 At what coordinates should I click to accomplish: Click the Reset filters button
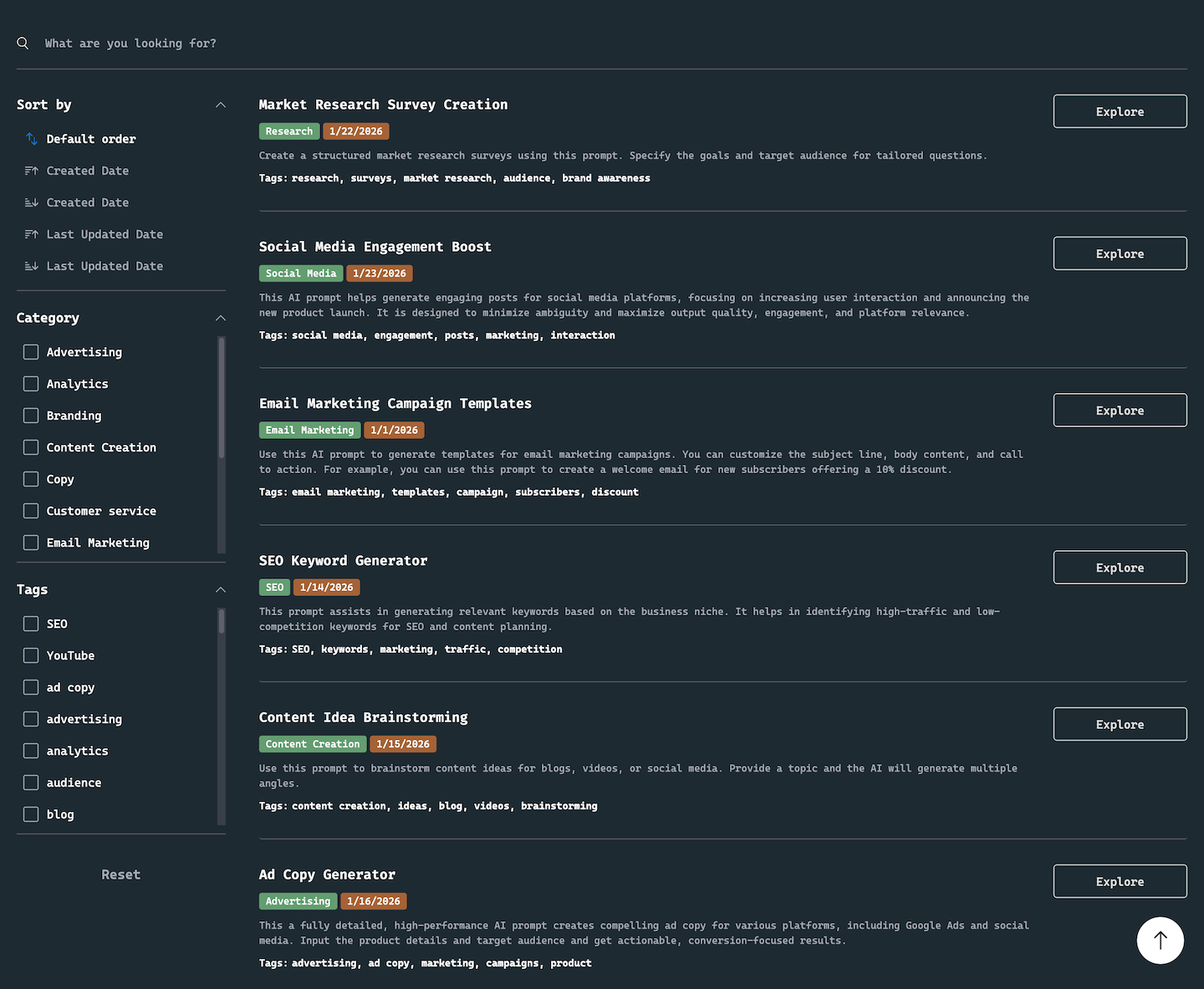point(121,874)
